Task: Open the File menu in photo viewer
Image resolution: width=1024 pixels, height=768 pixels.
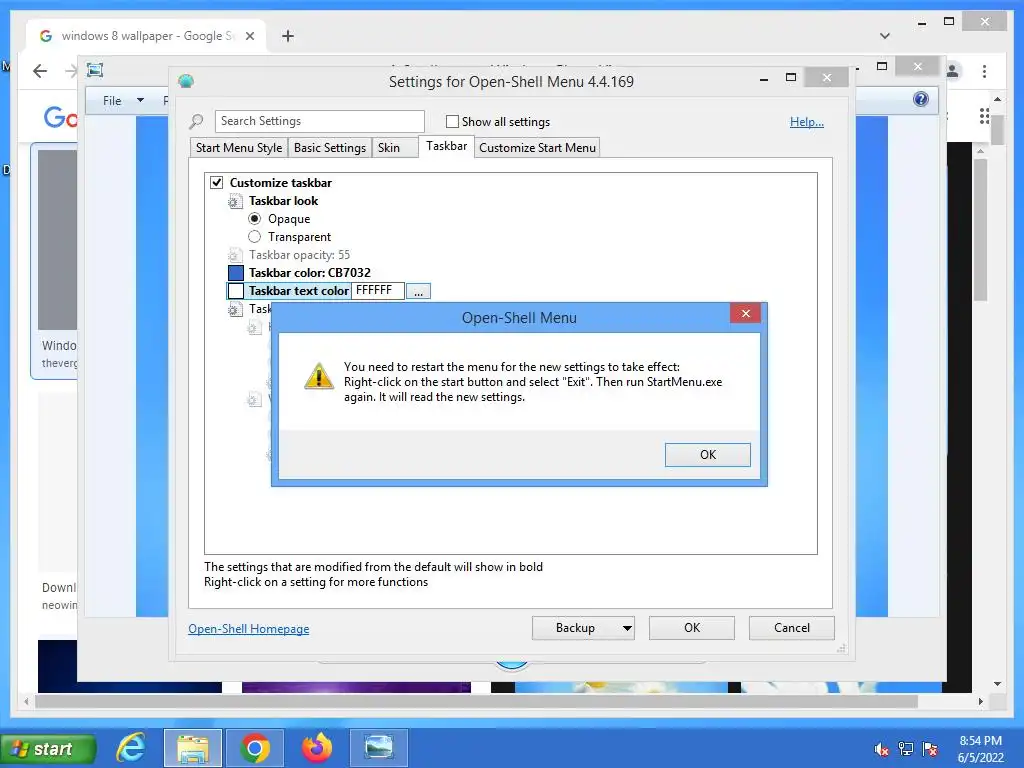Action: coord(112,101)
